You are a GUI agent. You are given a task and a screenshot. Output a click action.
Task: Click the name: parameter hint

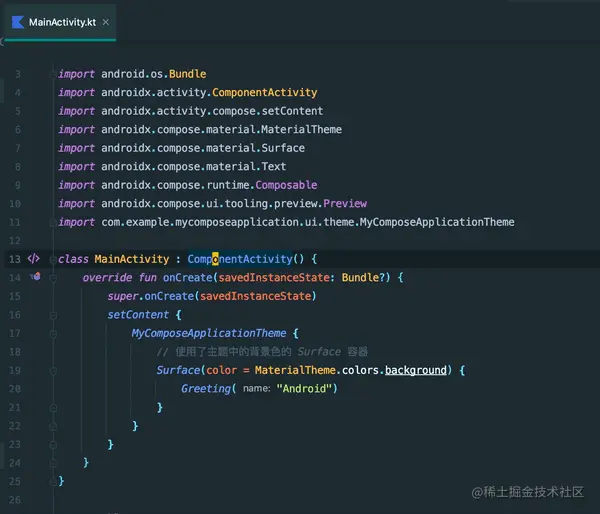click(x=256, y=388)
